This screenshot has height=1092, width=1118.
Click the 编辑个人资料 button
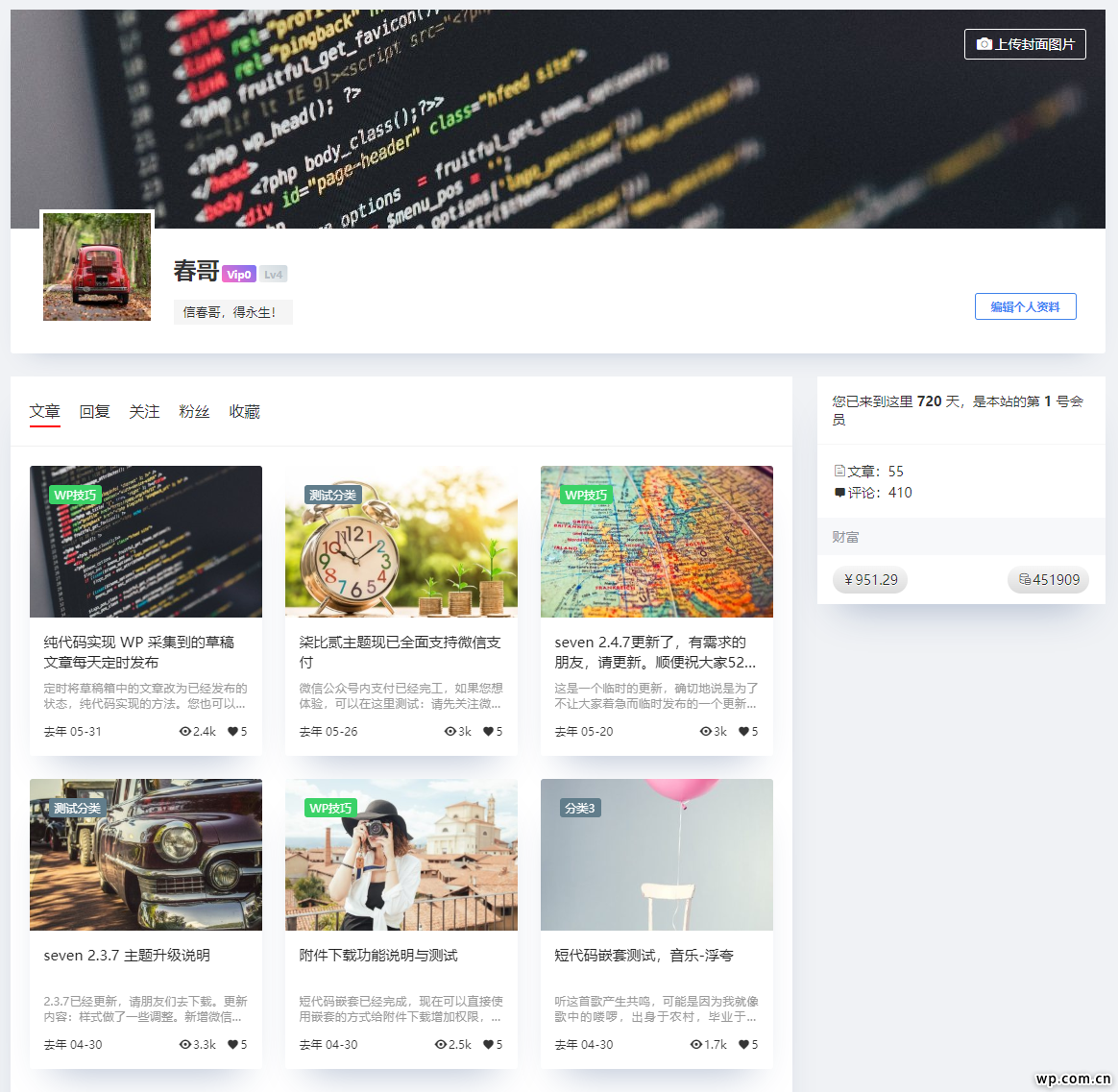click(1025, 306)
